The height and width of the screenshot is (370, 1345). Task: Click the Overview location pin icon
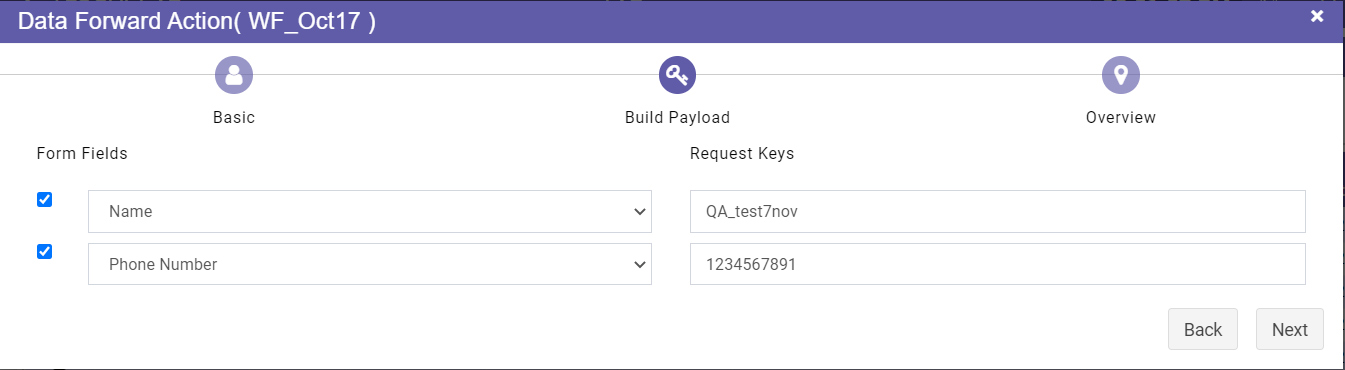pos(1121,75)
